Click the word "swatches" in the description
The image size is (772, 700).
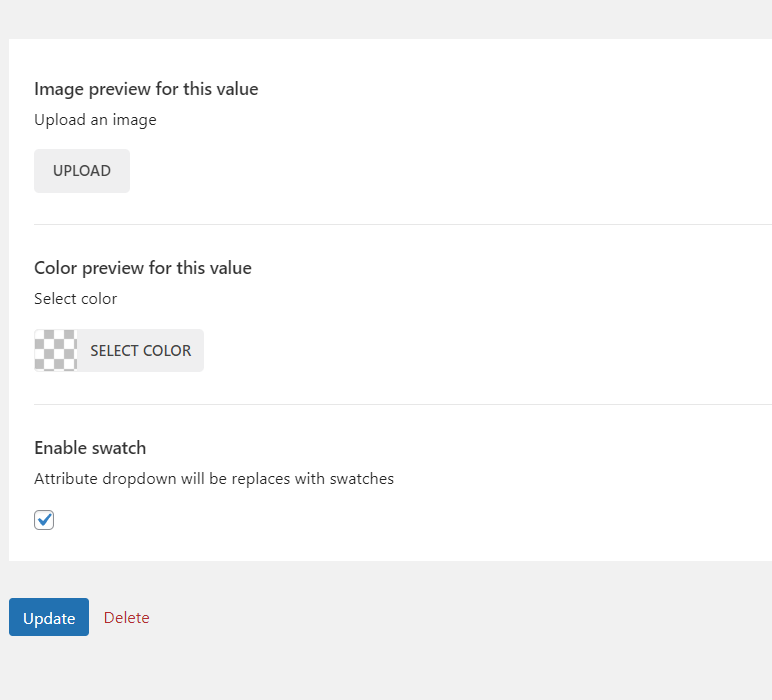point(362,479)
